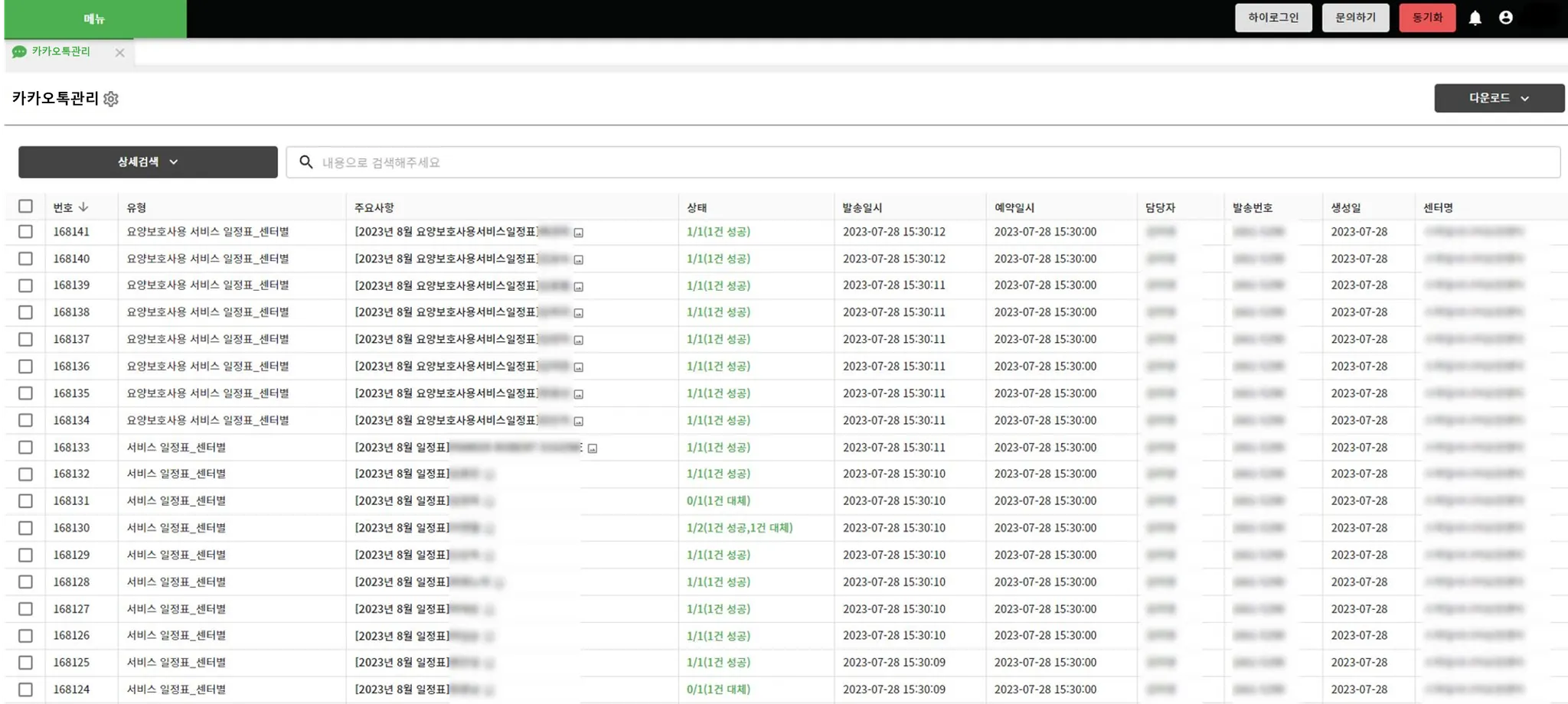Enable the checkbox for row 168124
Image resolution: width=1568 pixels, height=704 pixels.
pos(26,689)
